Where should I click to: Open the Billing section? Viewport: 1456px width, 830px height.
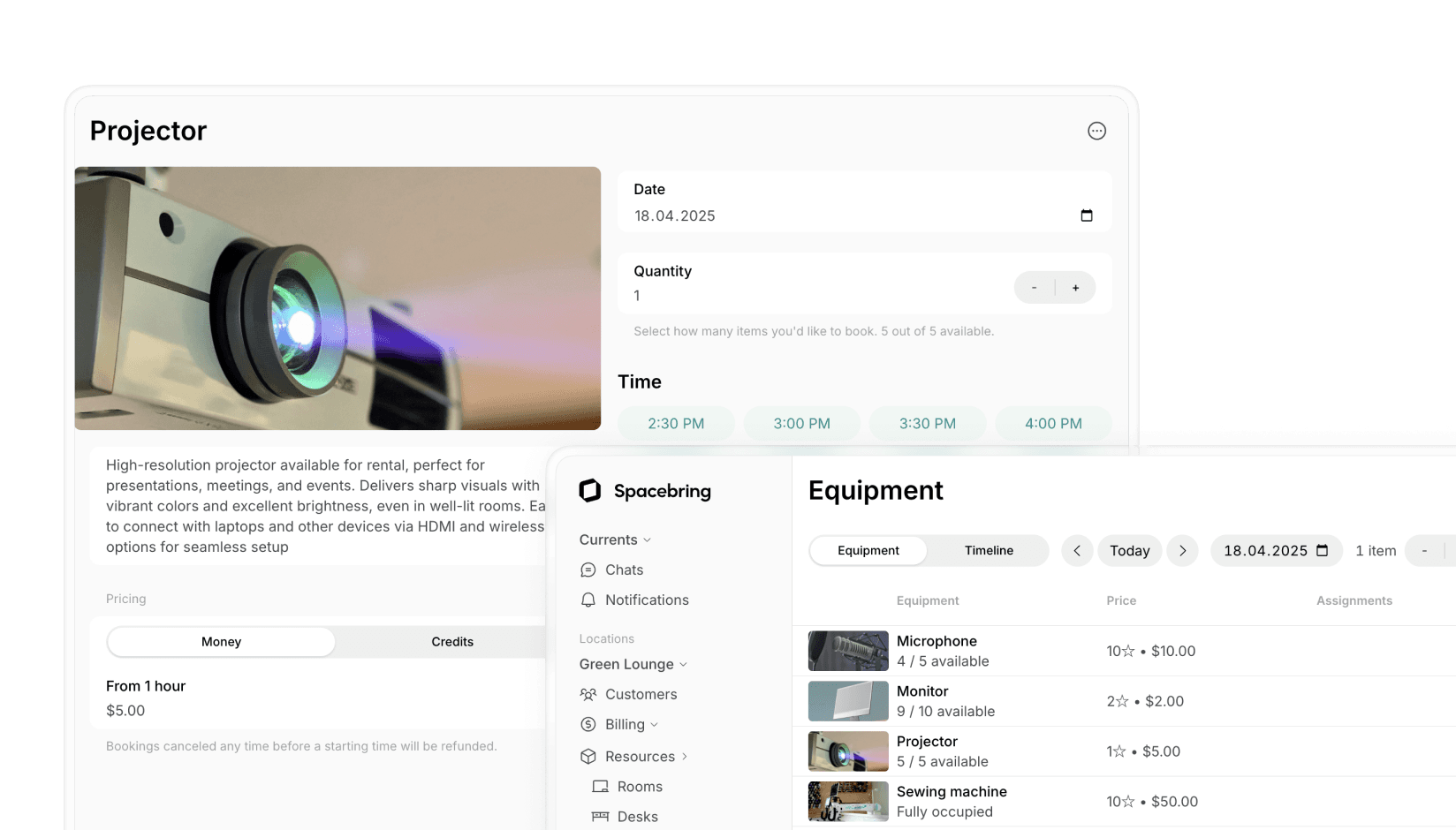pos(624,724)
